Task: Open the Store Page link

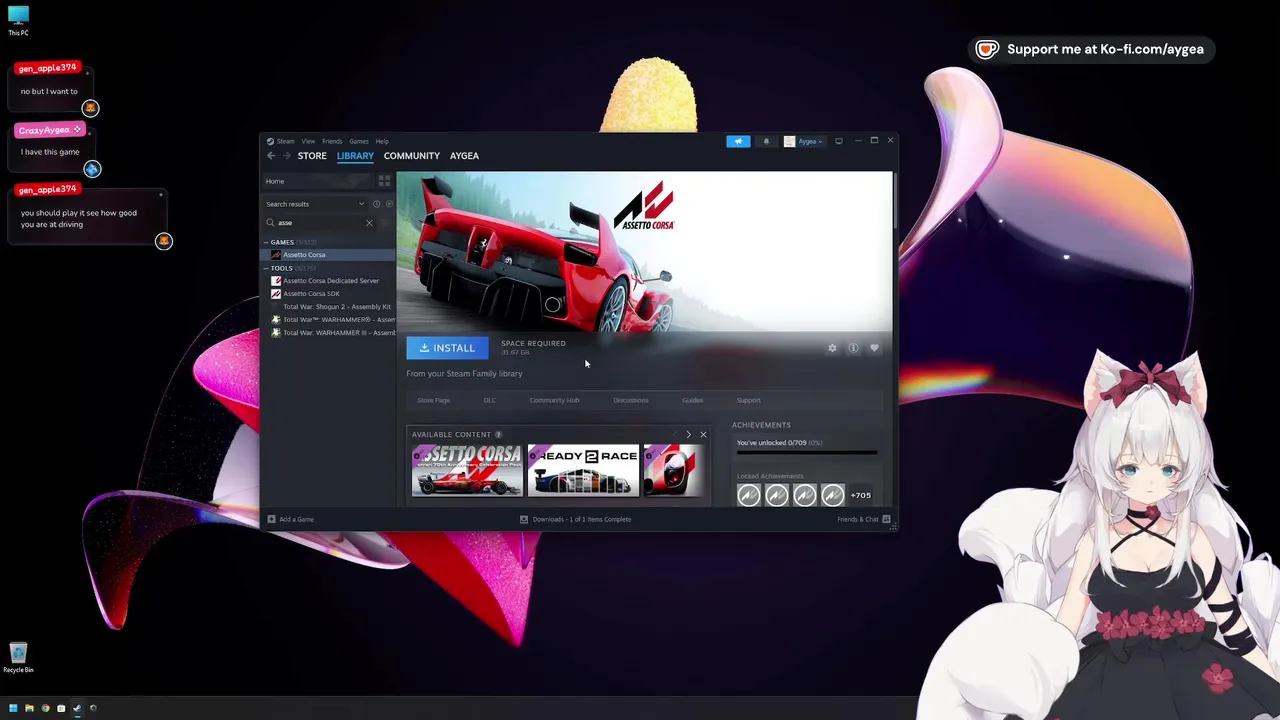Action: 433,400
